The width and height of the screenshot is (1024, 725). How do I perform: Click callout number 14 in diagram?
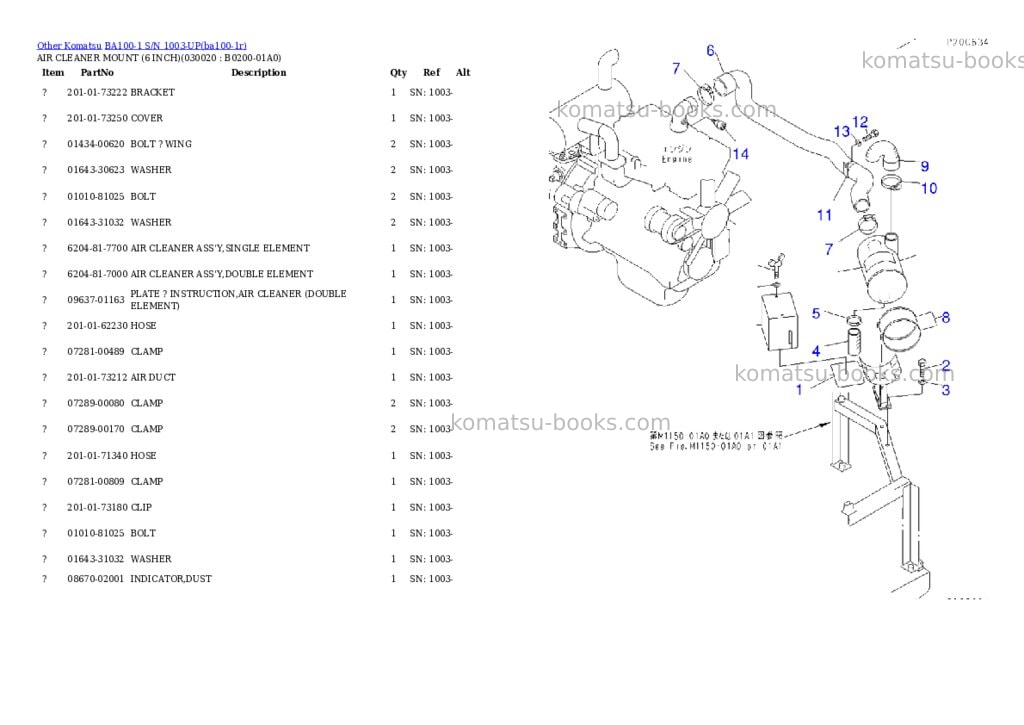tap(741, 154)
